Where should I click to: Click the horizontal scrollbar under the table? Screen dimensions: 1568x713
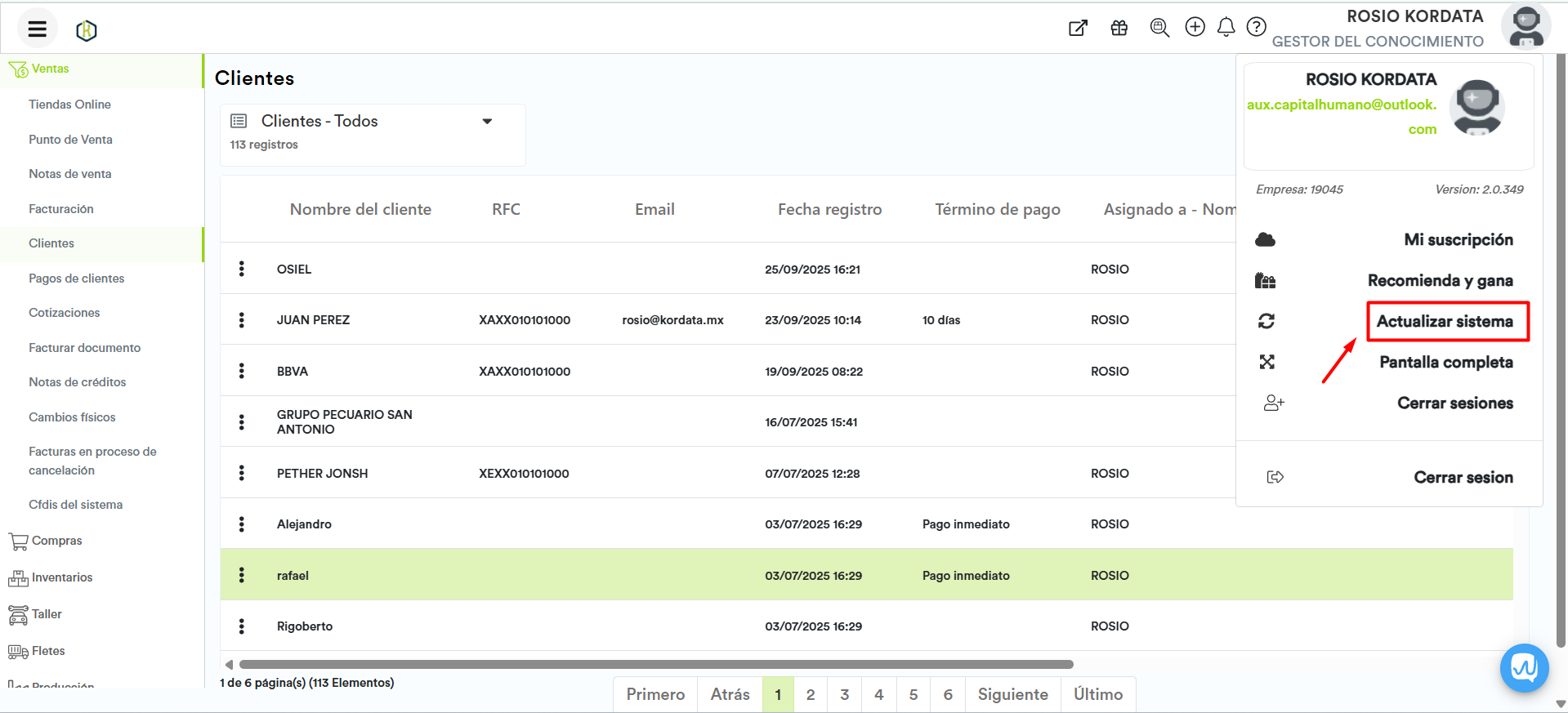click(655, 665)
